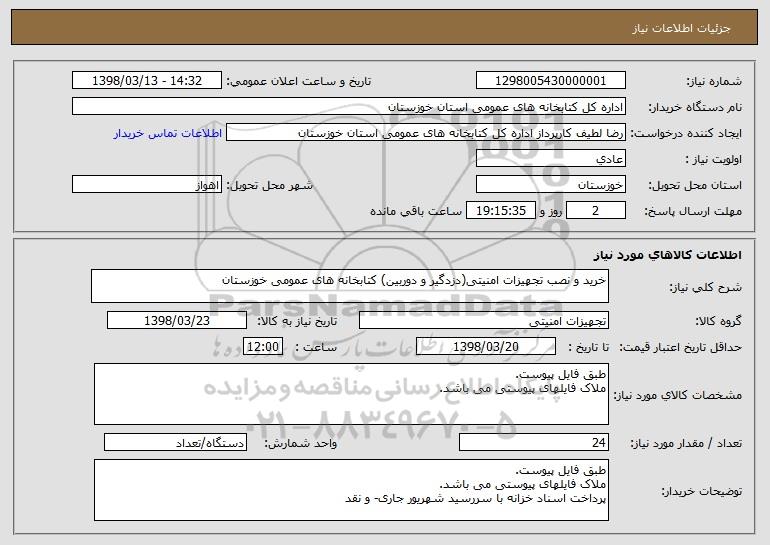770x545 pixels.
Task: Click the request creator field رضا لطیف
Action: click(426, 133)
